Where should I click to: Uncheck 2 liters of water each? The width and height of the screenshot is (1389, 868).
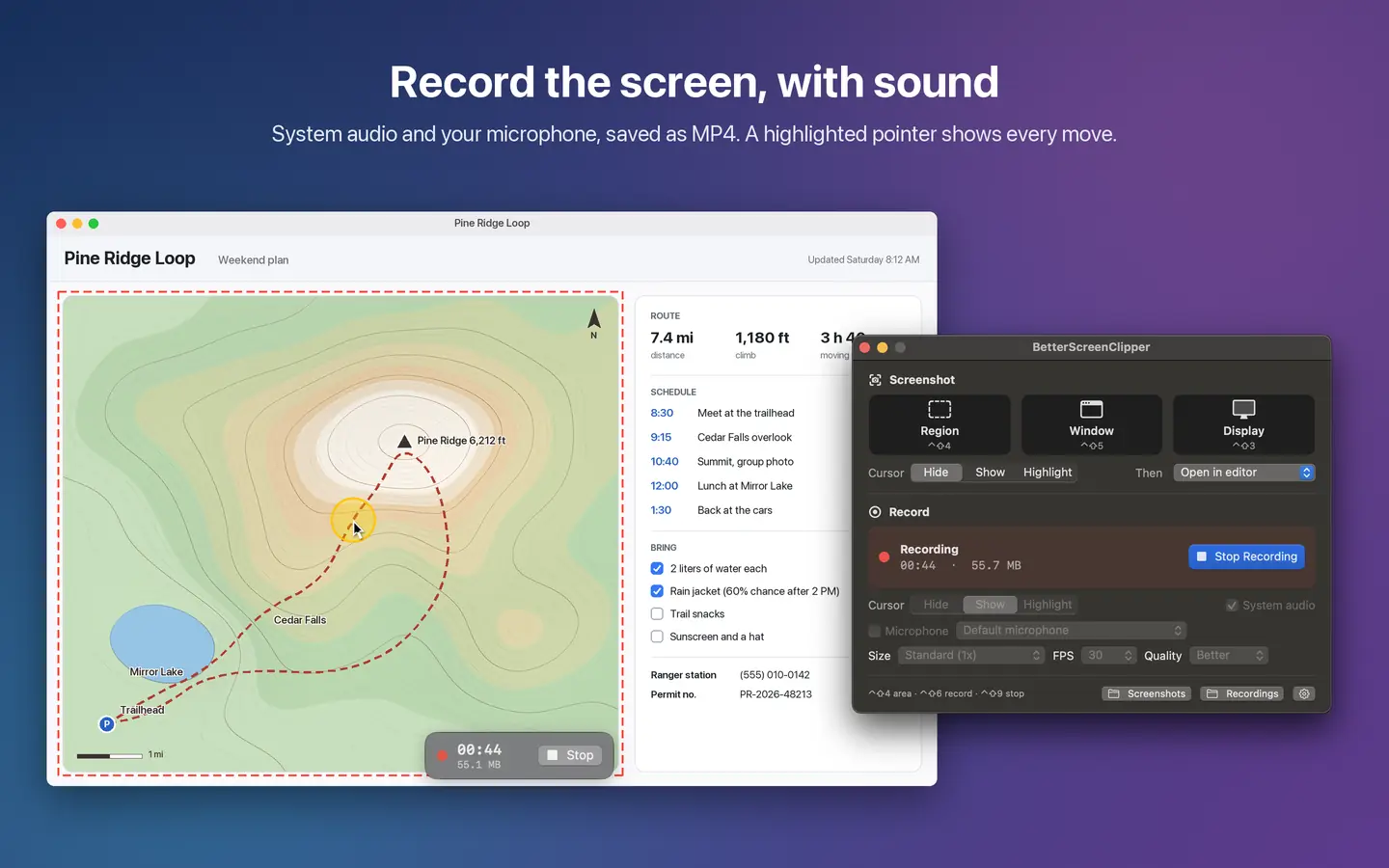point(657,568)
